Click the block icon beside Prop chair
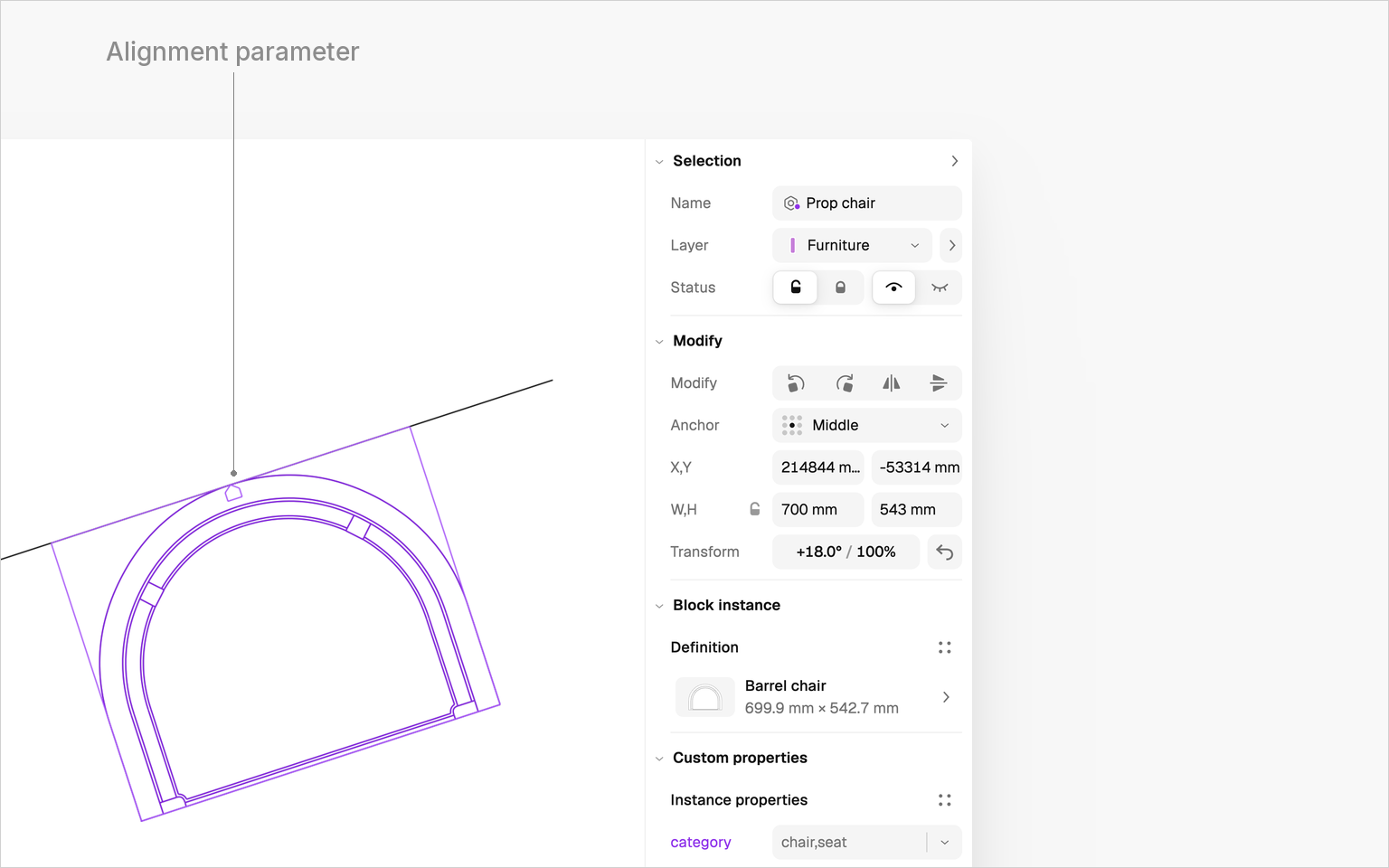The width and height of the screenshot is (1389, 868). [791, 203]
